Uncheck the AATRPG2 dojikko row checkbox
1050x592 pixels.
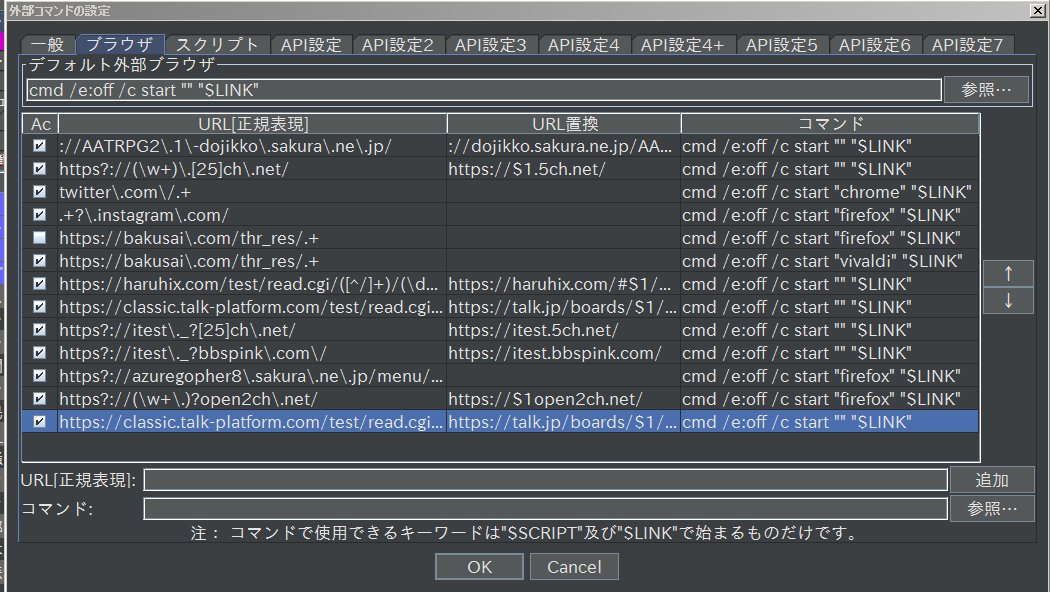coord(40,145)
